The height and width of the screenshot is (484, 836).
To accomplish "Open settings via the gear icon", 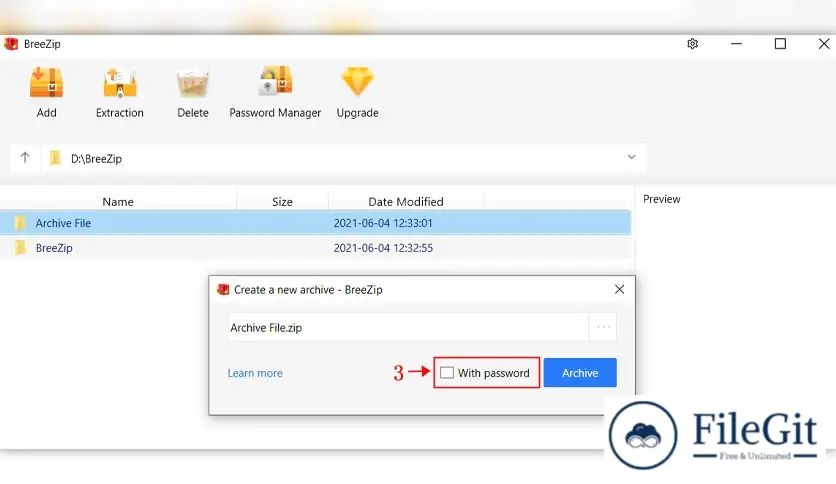I will (x=693, y=44).
